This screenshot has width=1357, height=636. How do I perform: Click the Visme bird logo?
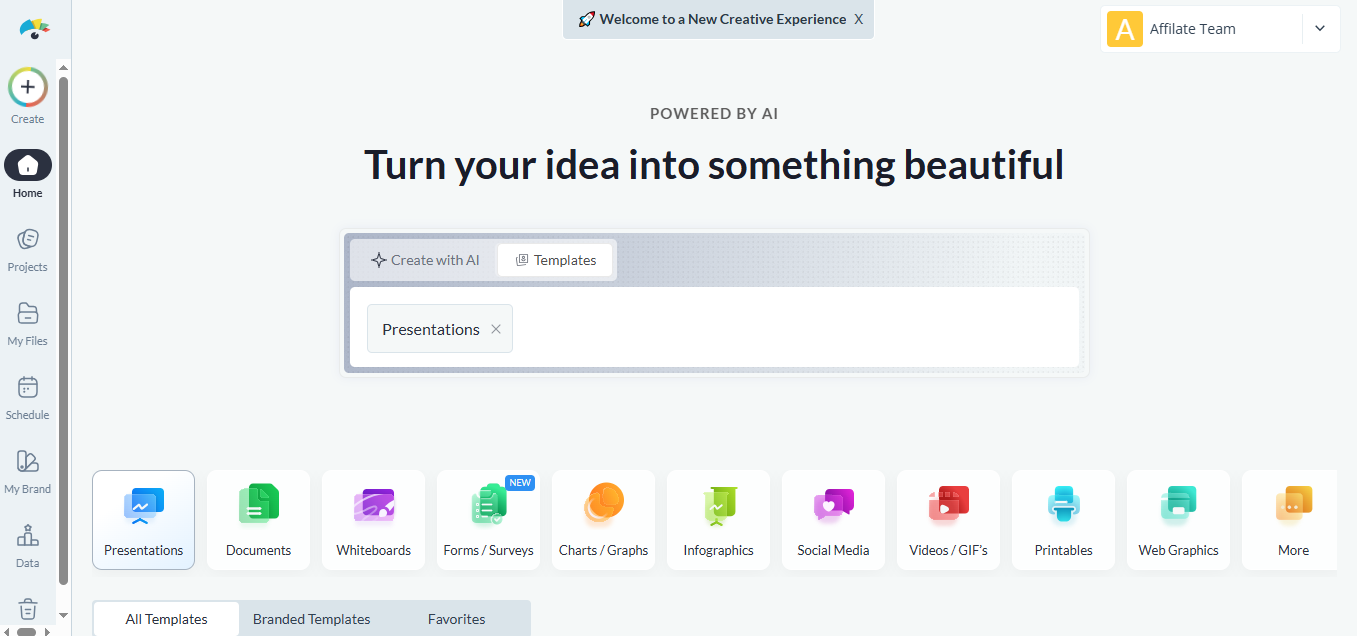point(35,28)
